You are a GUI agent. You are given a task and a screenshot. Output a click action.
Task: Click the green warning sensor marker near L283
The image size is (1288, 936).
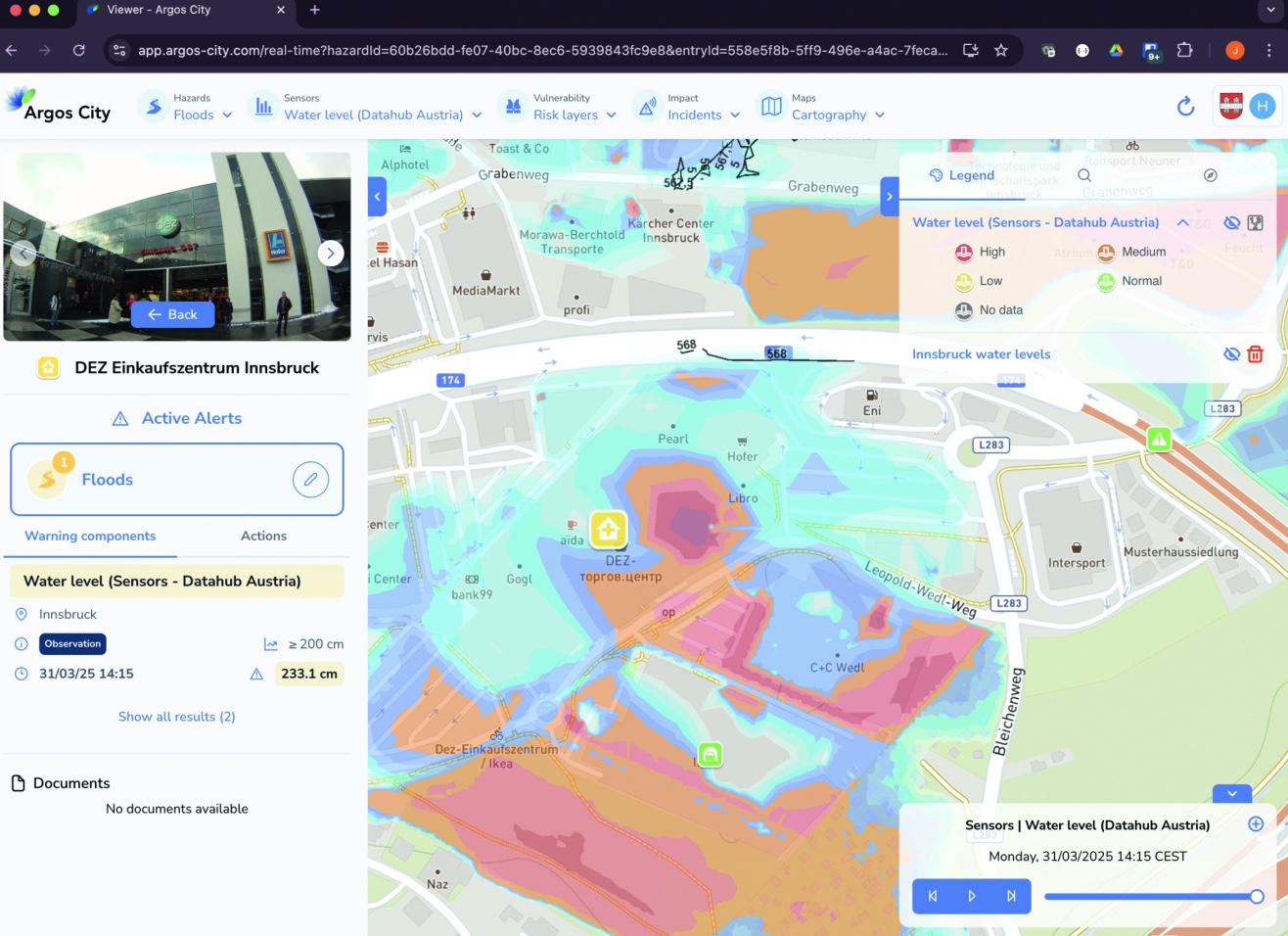[x=1159, y=440]
